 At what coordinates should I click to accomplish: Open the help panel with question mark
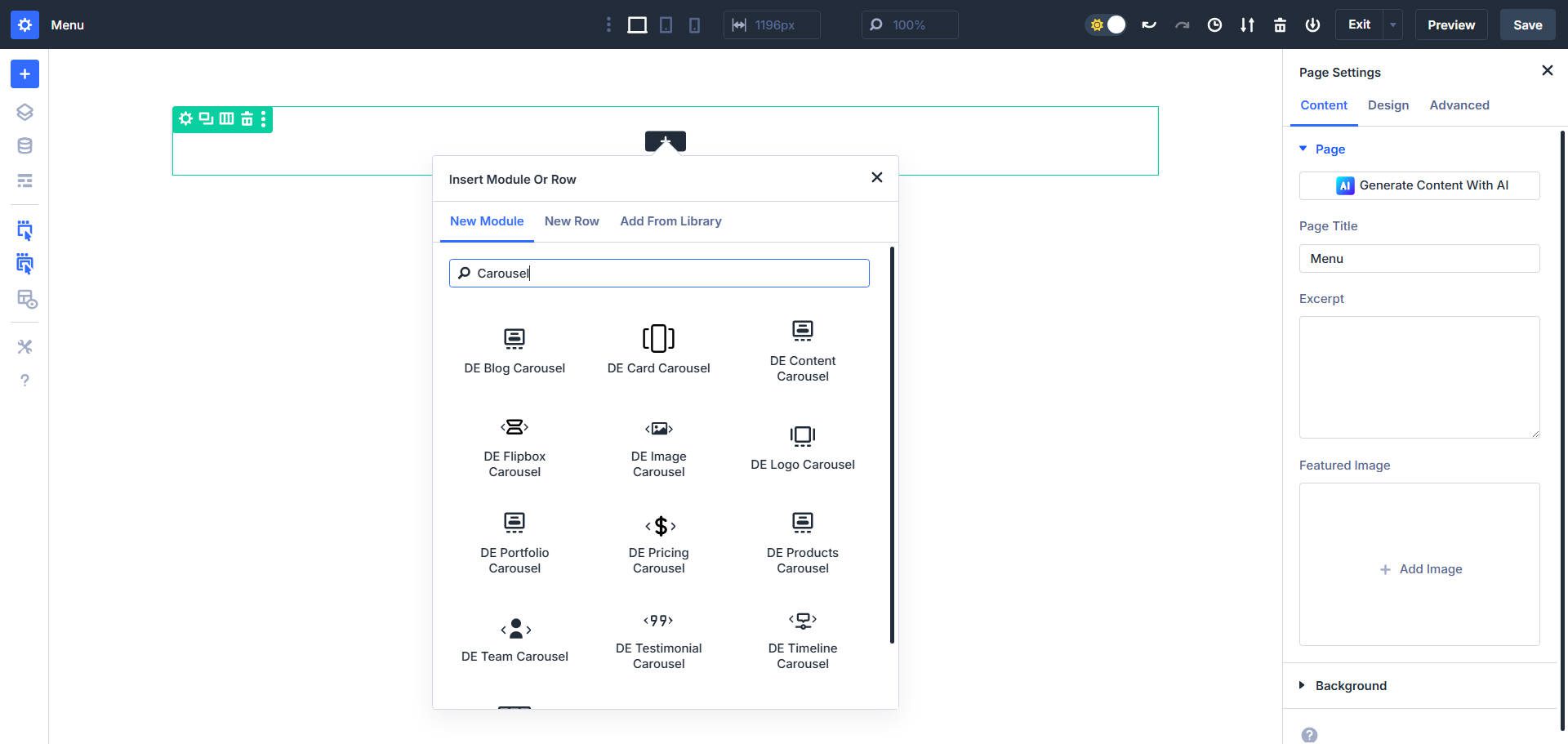[24, 380]
